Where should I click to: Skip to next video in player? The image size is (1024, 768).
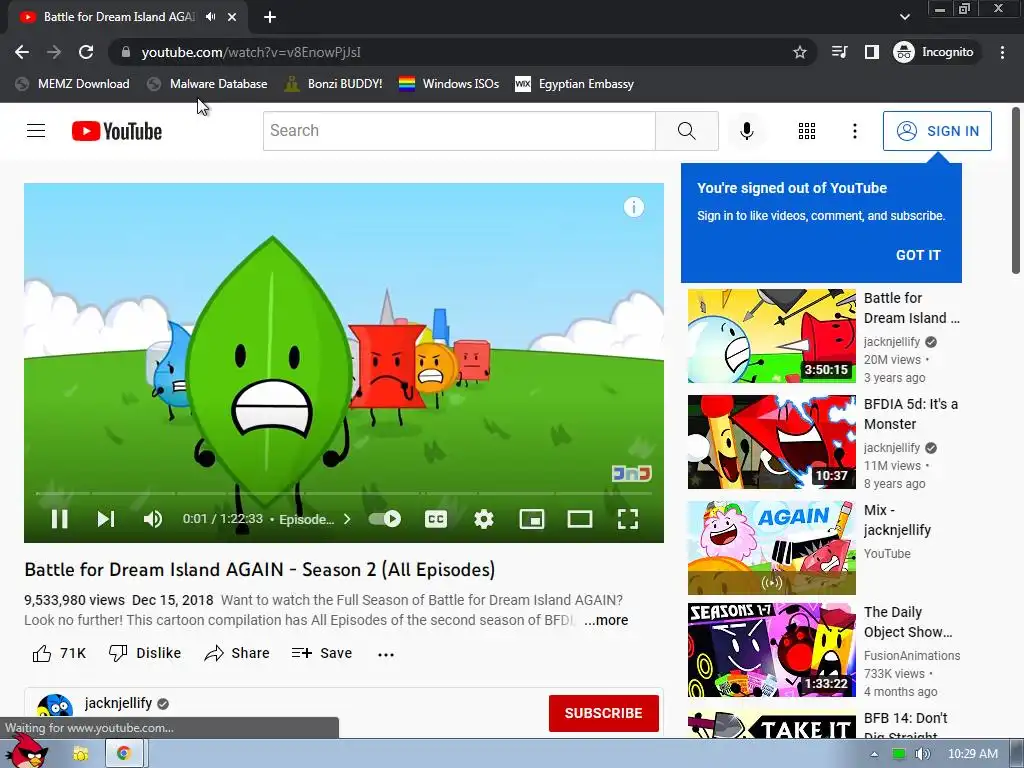(106, 519)
